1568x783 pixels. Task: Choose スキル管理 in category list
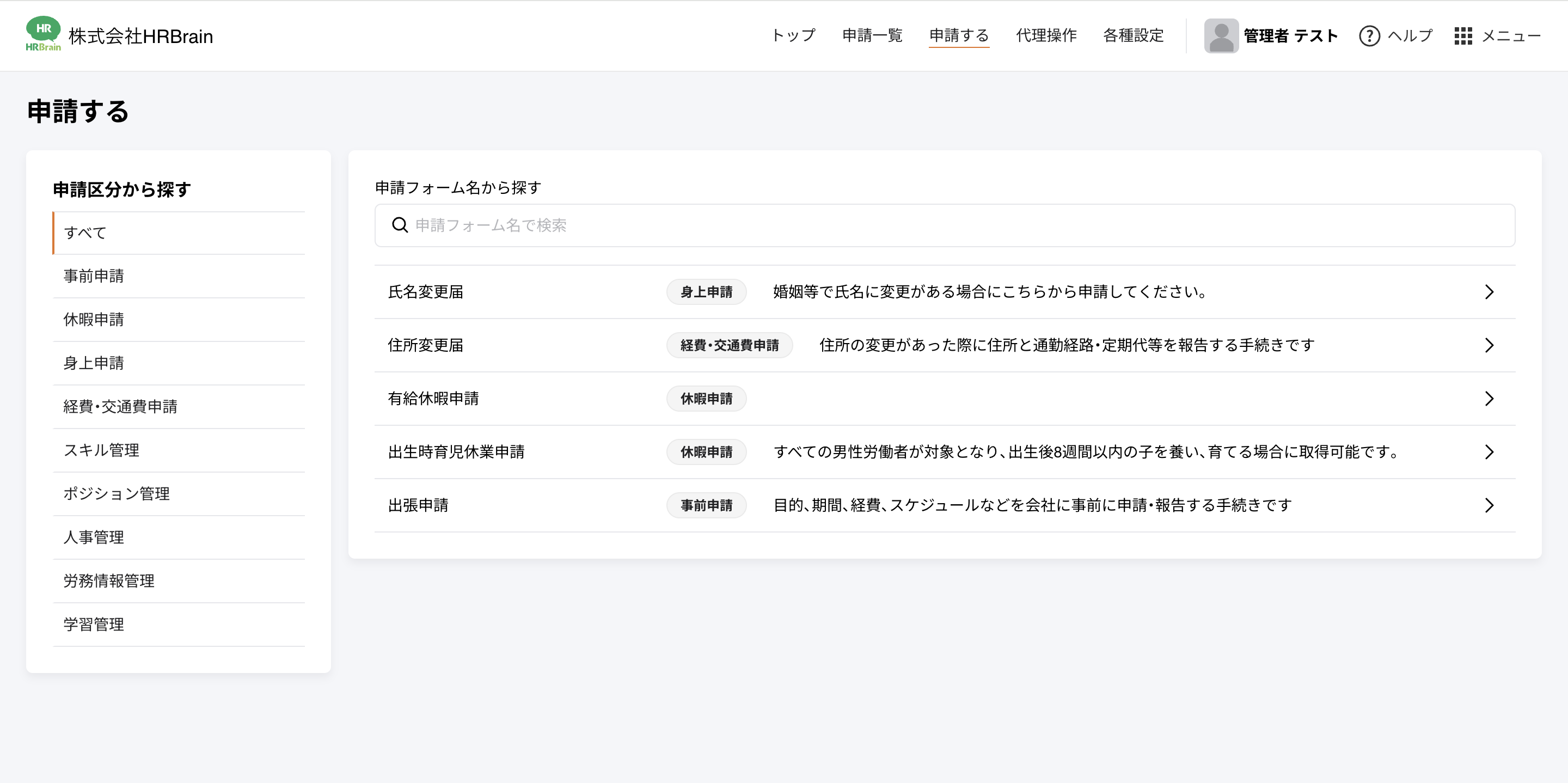tap(101, 450)
